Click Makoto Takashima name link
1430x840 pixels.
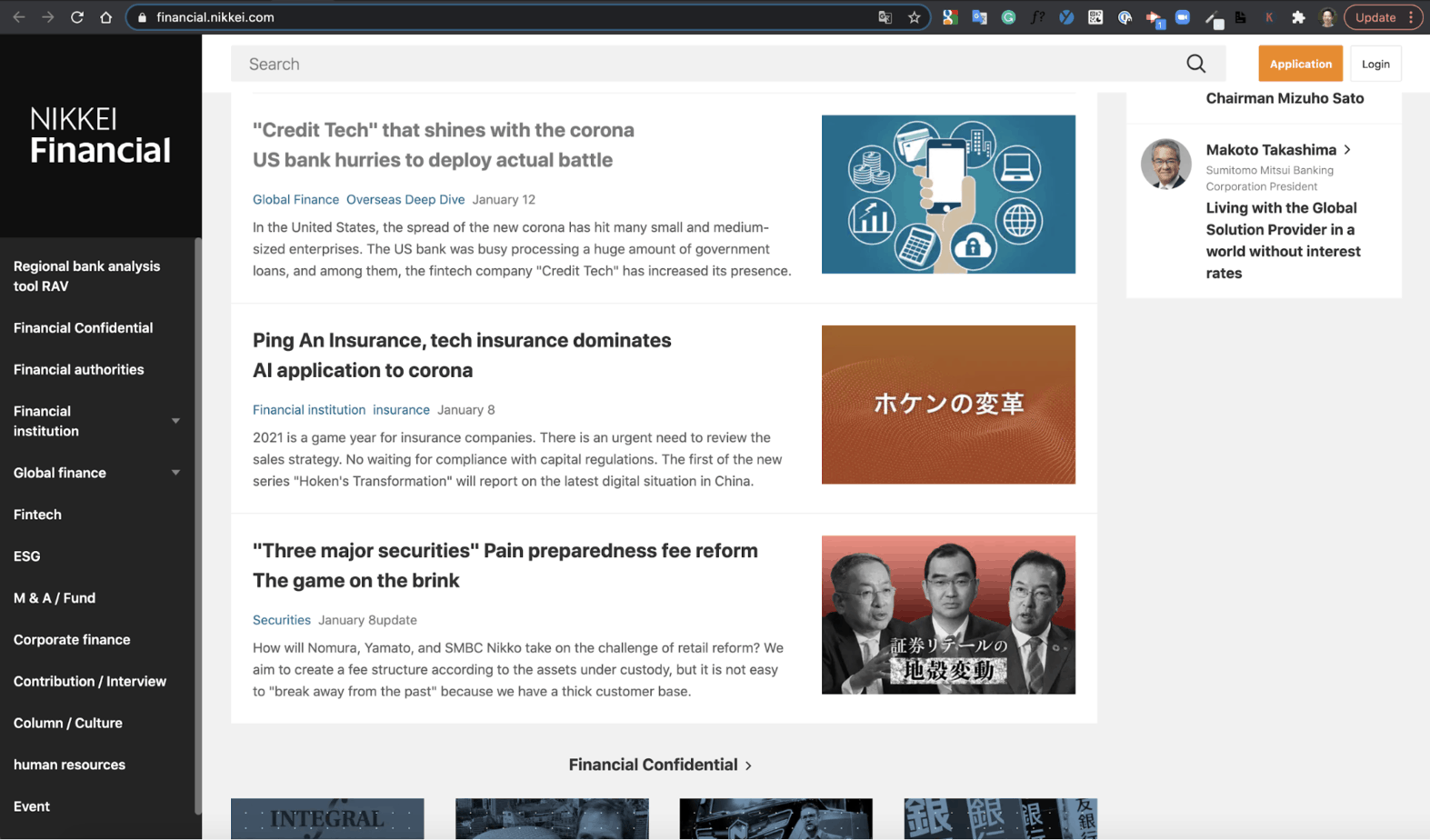click(1271, 150)
